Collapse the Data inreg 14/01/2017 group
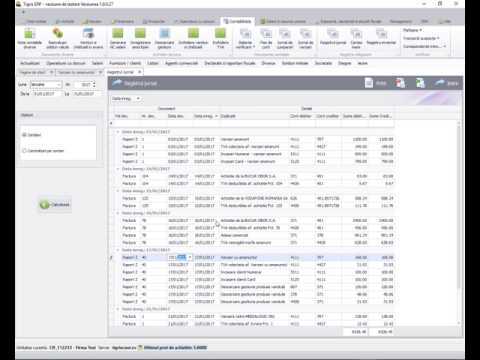 (x=117, y=169)
